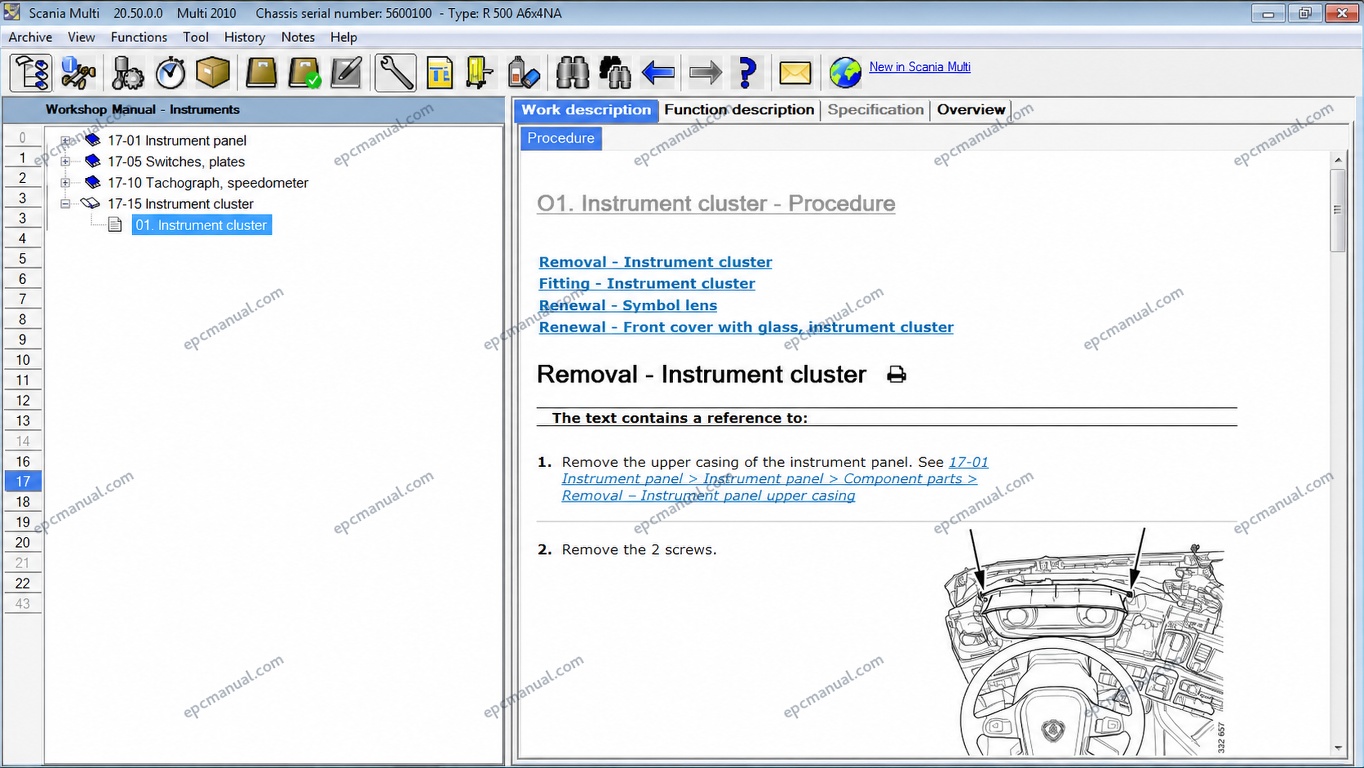The width and height of the screenshot is (1364, 768).
Task: Select main group 5 in the number column
Action: click(23, 259)
